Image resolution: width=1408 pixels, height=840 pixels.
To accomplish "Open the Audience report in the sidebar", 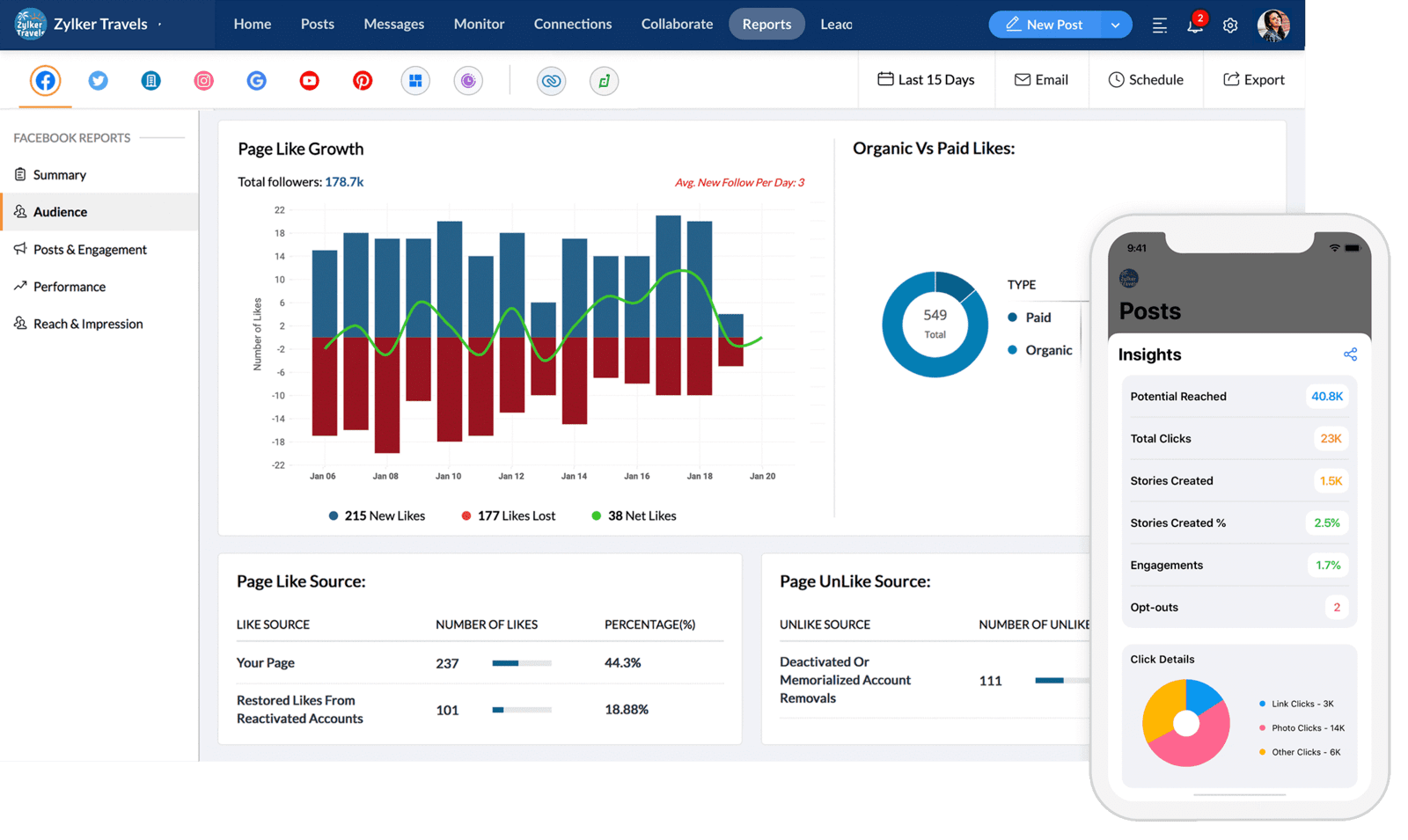I will (59, 211).
